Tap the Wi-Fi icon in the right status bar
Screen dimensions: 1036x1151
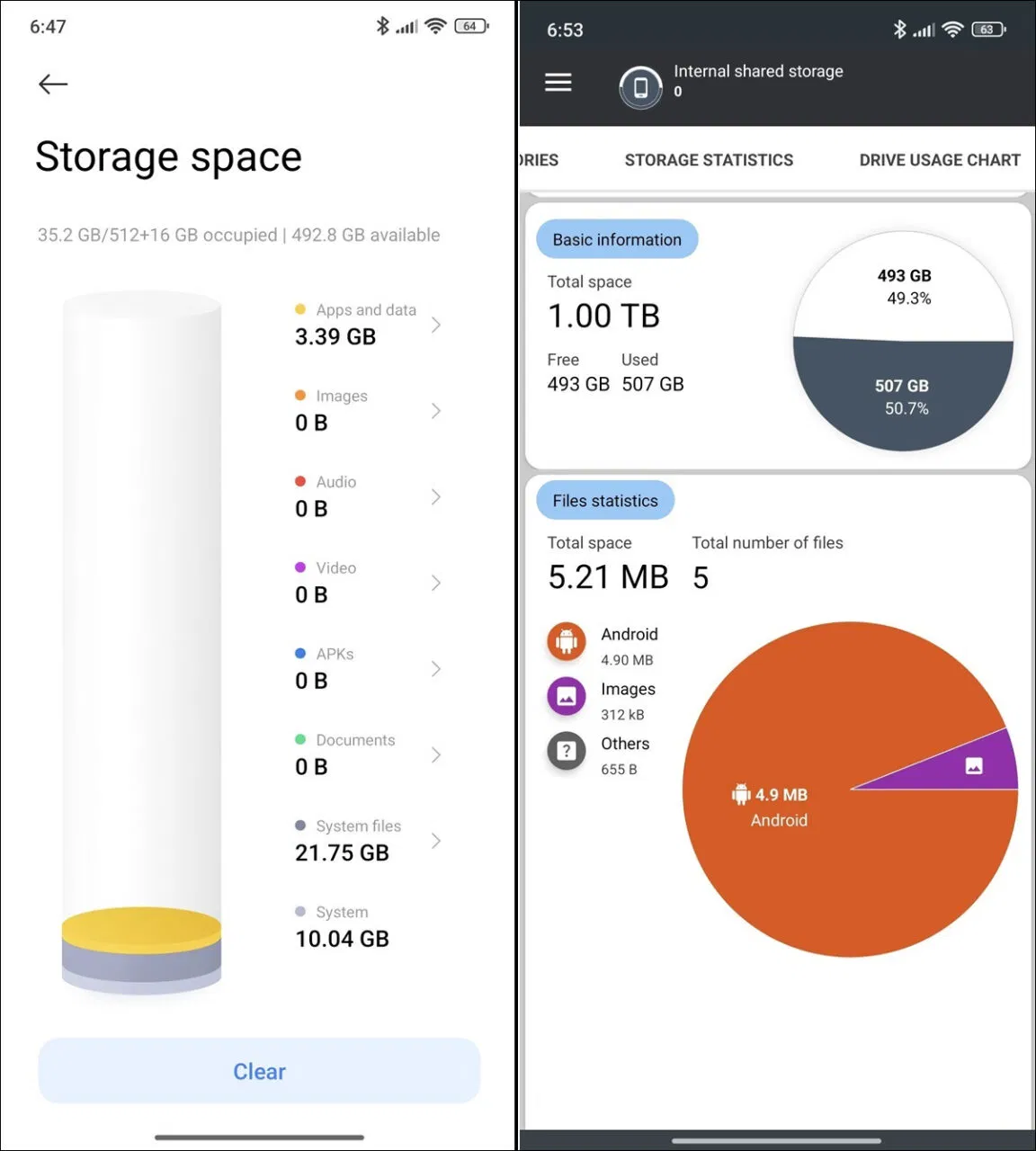point(951,29)
